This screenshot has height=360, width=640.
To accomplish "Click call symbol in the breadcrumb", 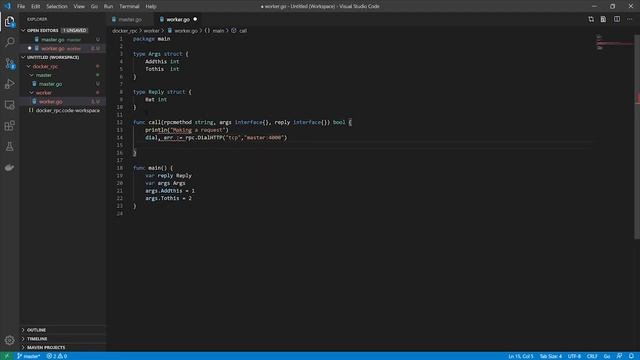I will pos(243,31).
